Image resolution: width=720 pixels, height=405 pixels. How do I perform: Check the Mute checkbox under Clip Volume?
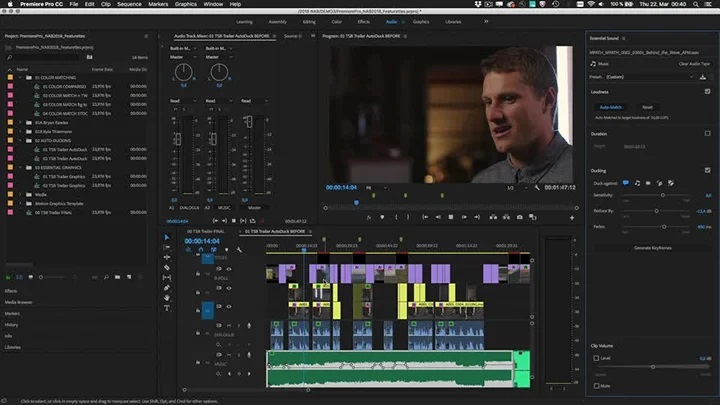596,385
